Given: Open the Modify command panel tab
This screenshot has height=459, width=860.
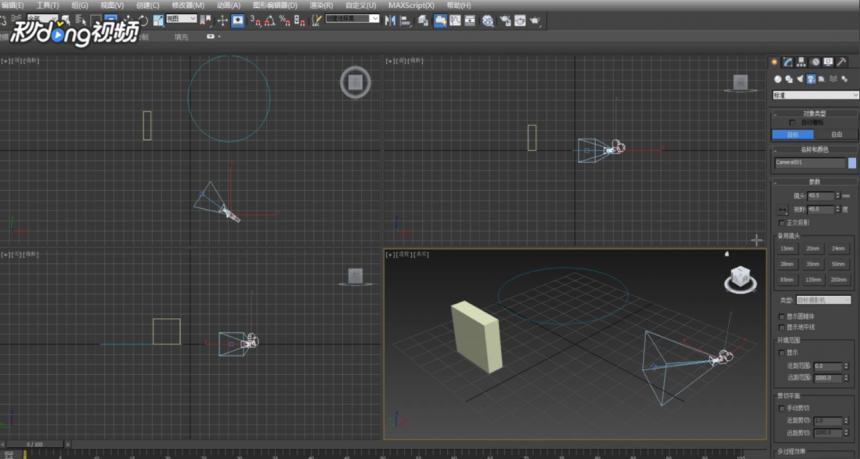Looking at the screenshot, I should (x=788, y=62).
